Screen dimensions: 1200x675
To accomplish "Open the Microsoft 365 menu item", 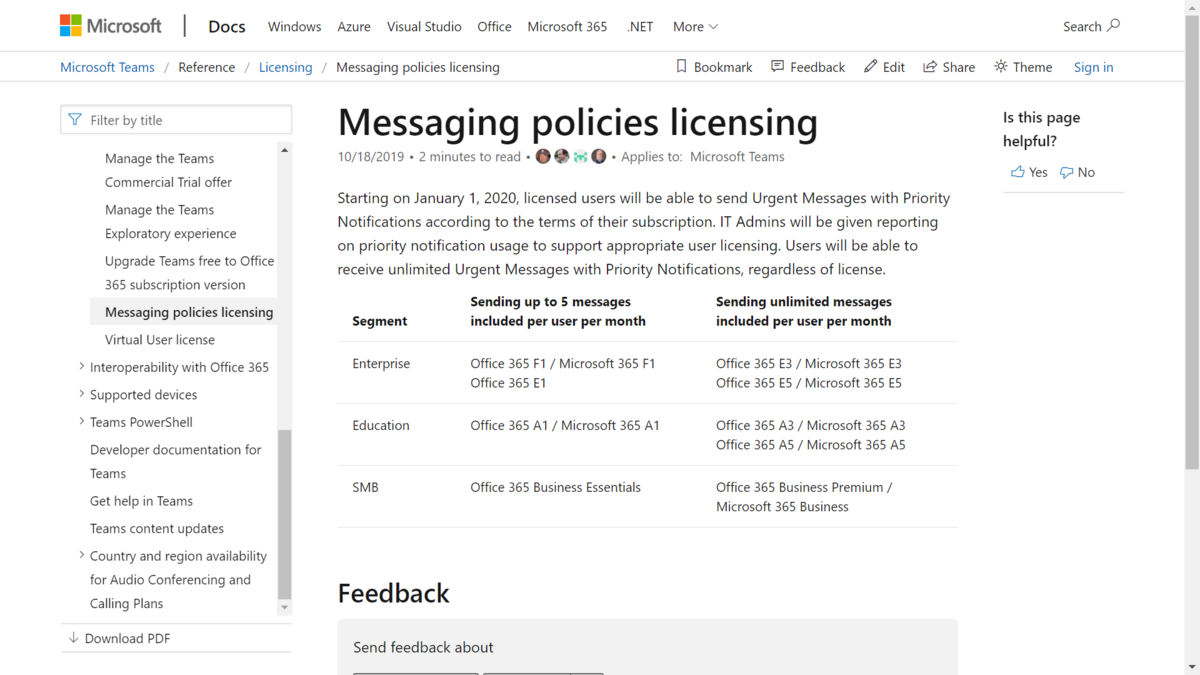I will click(x=567, y=27).
